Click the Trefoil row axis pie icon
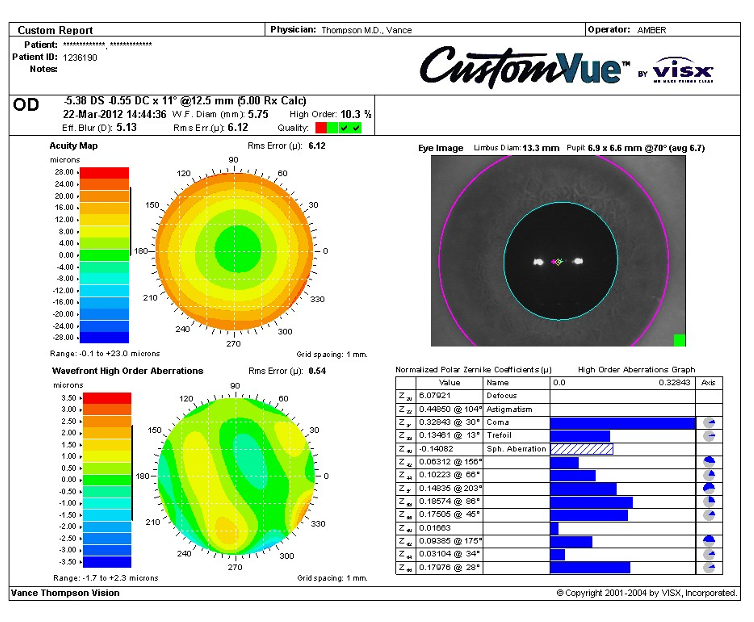This screenshot has height=622, width=754. point(709,436)
